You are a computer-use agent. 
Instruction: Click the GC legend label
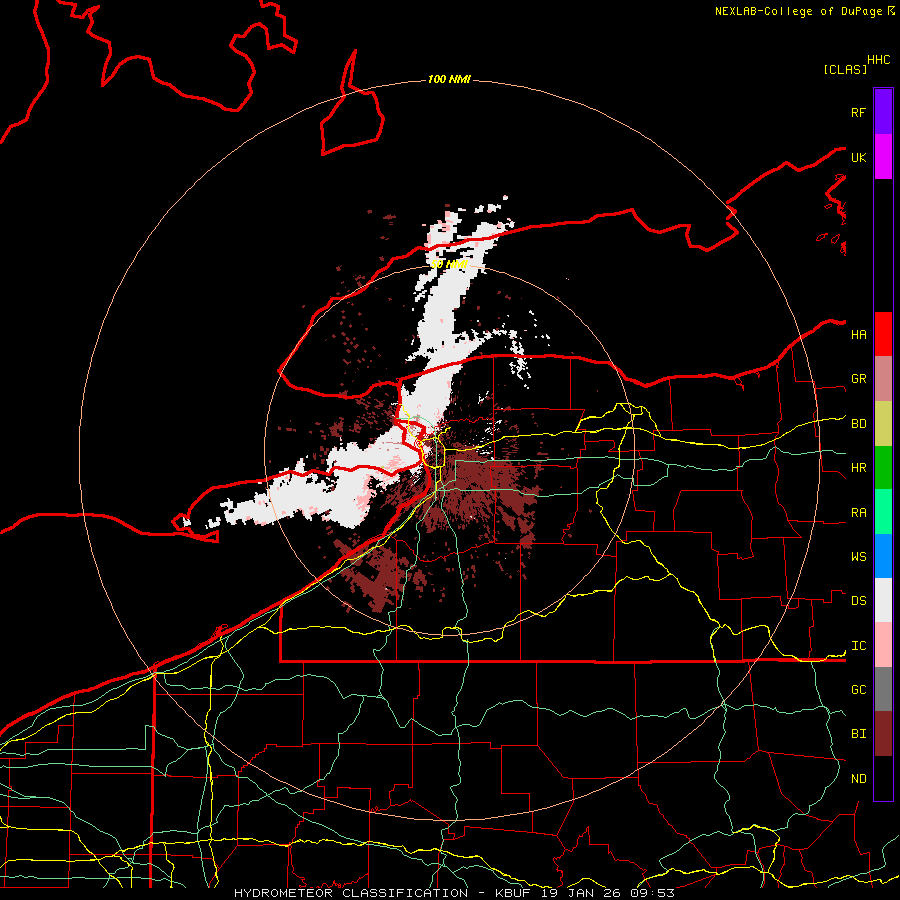pos(859,689)
